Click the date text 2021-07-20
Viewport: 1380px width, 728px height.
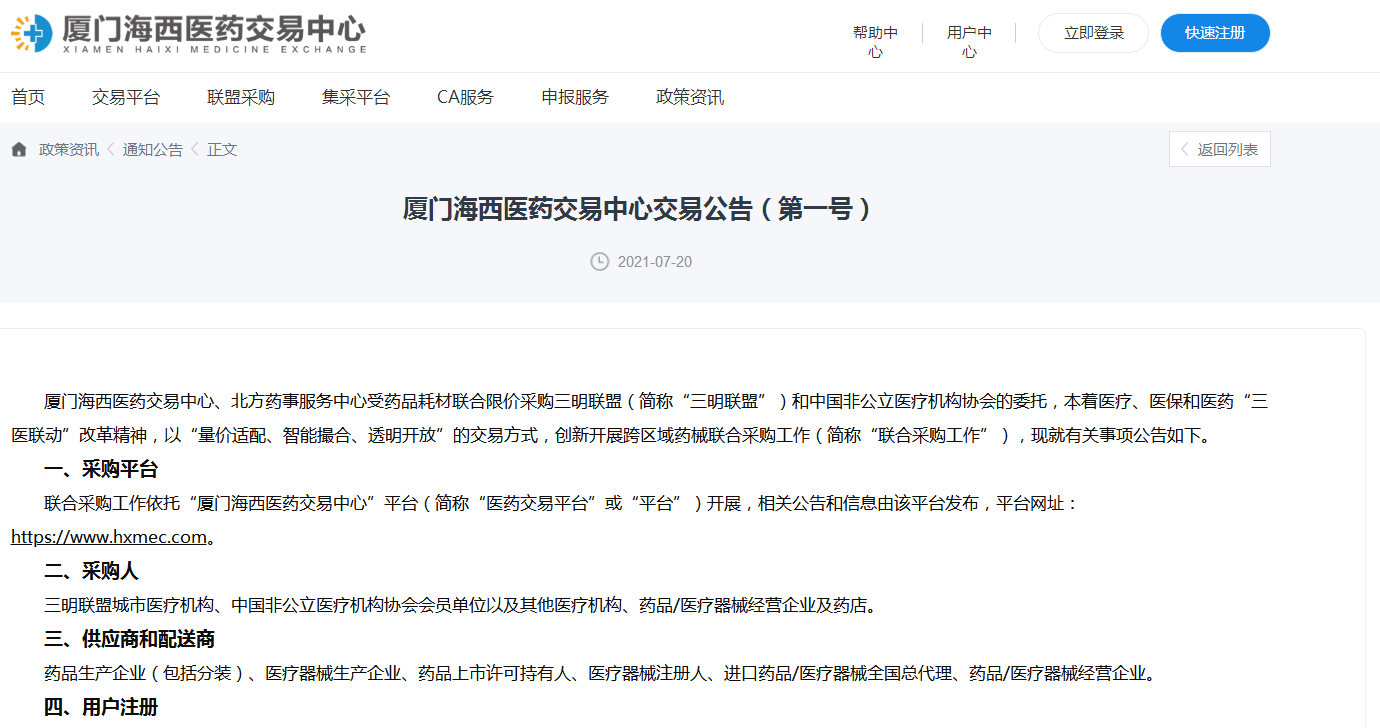point(655,262)
